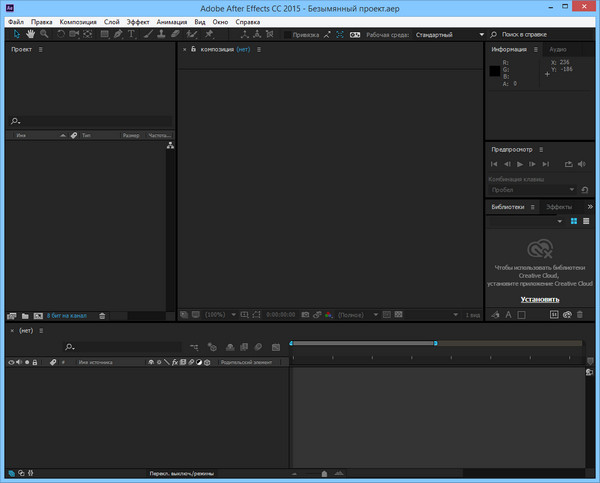Click the Установить link

tap(540, 299)
